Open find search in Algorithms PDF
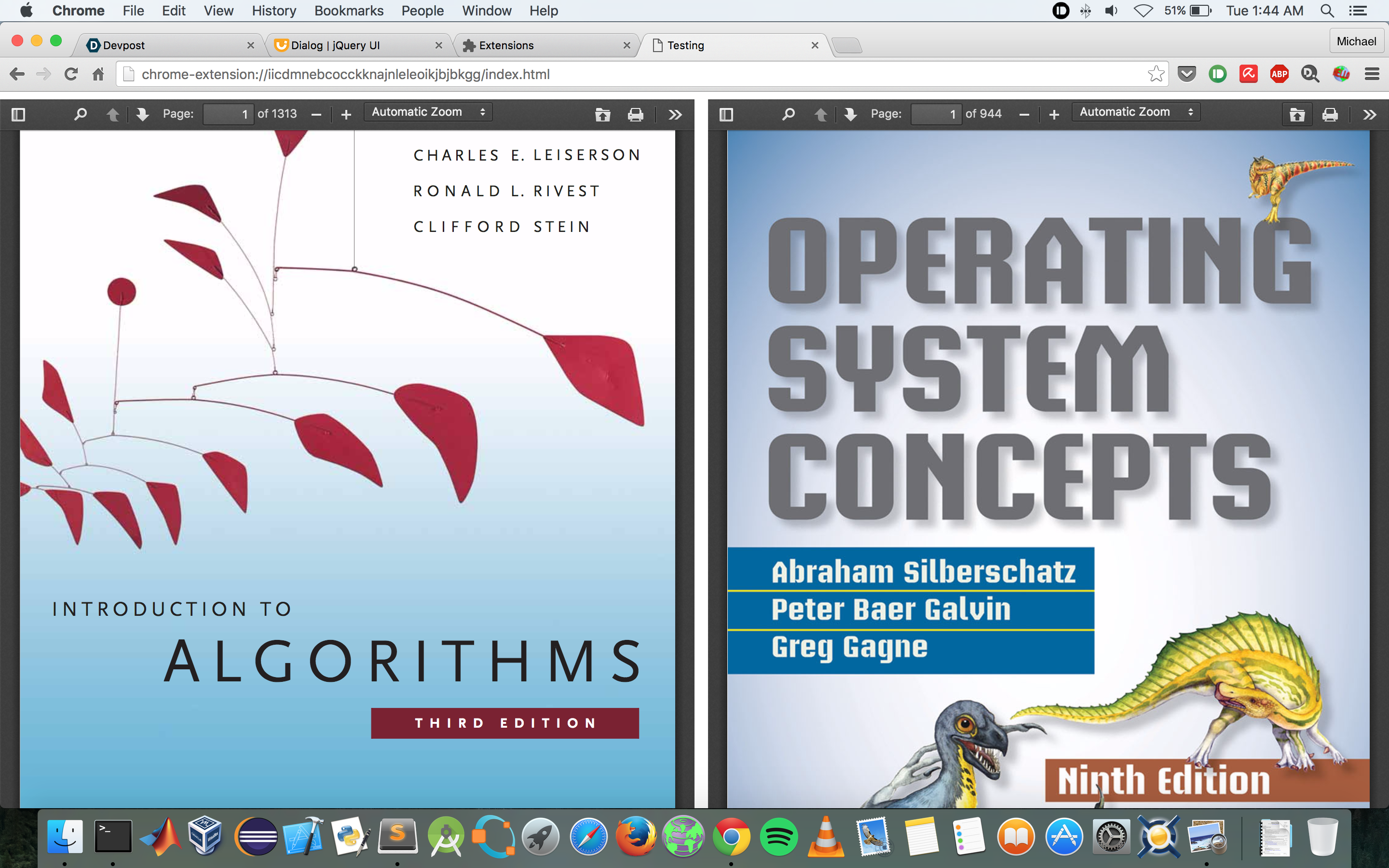This screenshot has width=1389, height=868. coord(81,114)
